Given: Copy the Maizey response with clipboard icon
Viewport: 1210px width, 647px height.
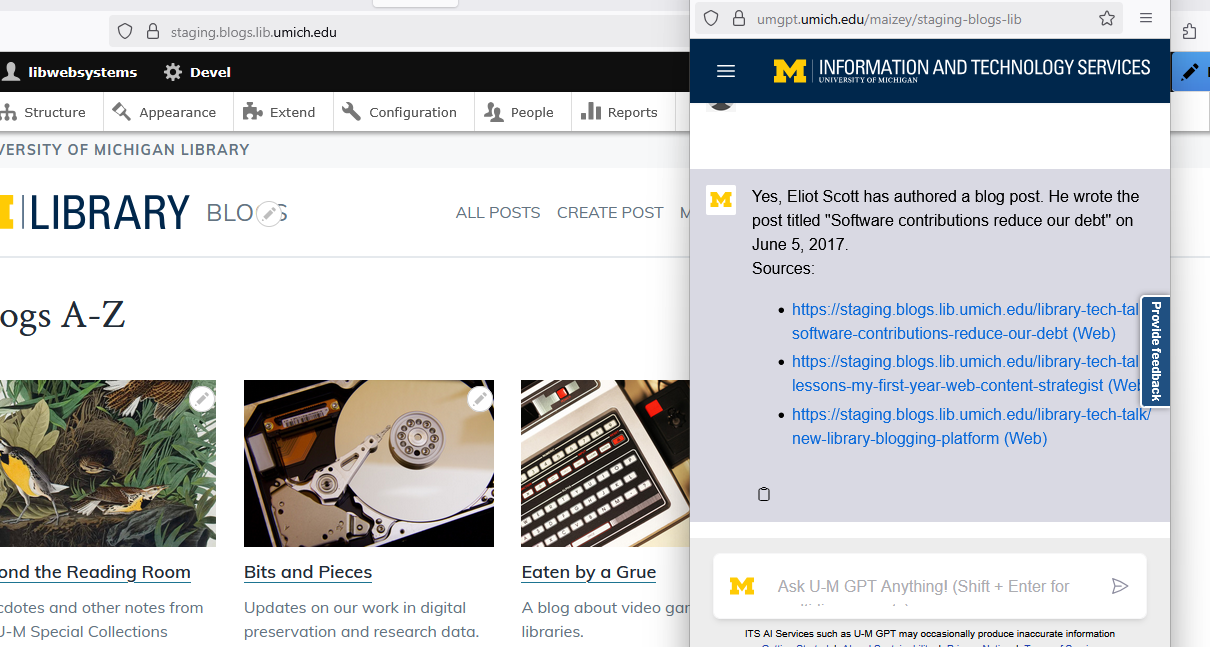Looking at the screenshot, I should [764, 494].
